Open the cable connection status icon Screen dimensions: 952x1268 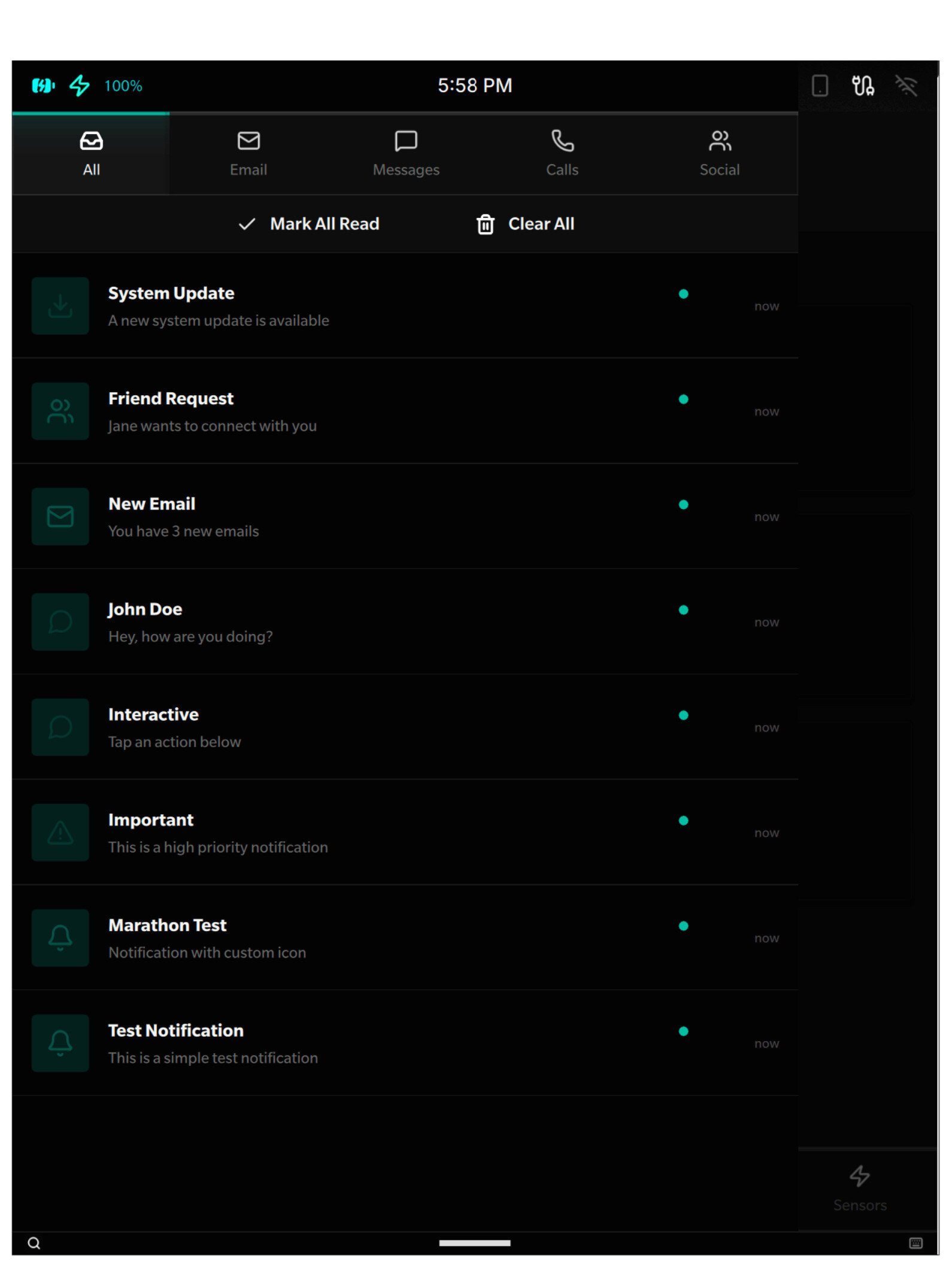coord(863,86)
